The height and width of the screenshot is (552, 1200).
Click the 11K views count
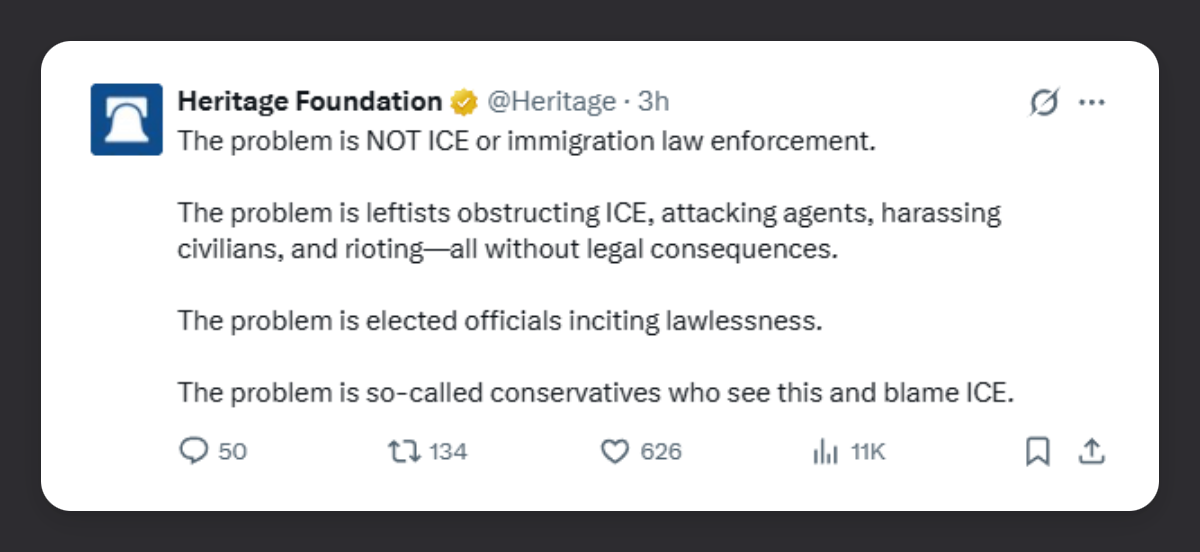click(x=868, y=452)
